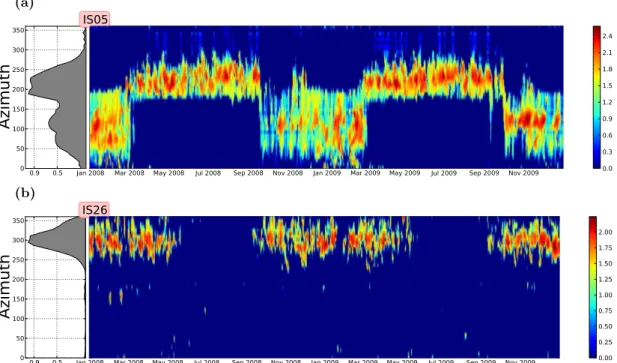Click the IS05 station label
This screenshot has height=363, width=617.
click(x=94, y=19)
